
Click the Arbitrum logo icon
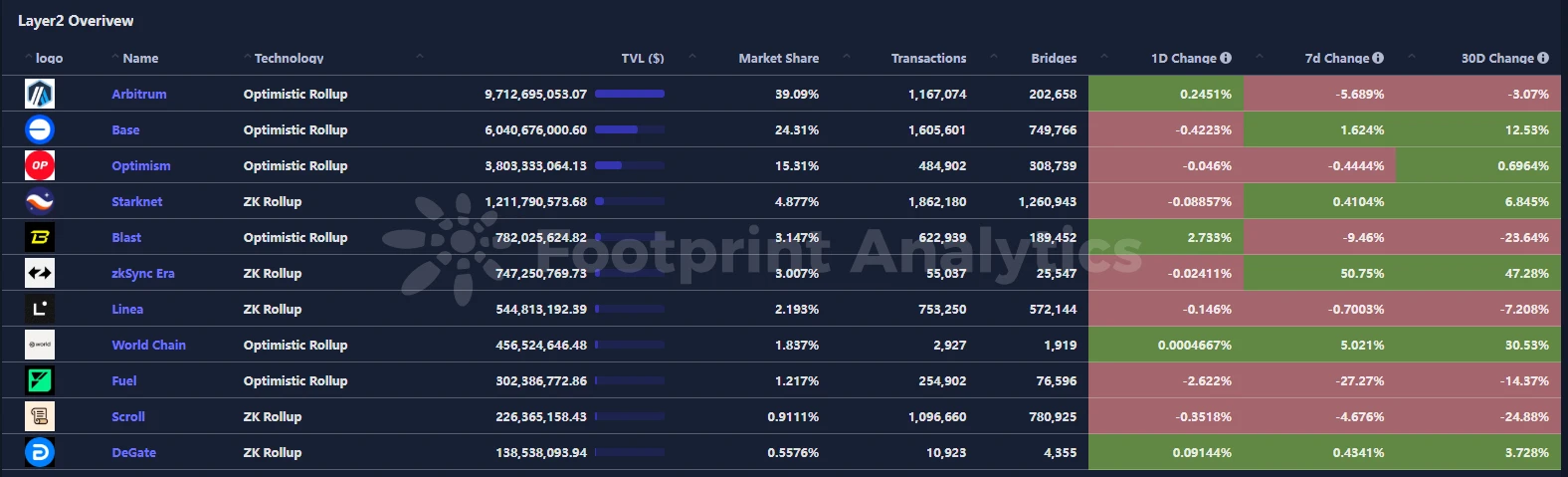(40, 94)
